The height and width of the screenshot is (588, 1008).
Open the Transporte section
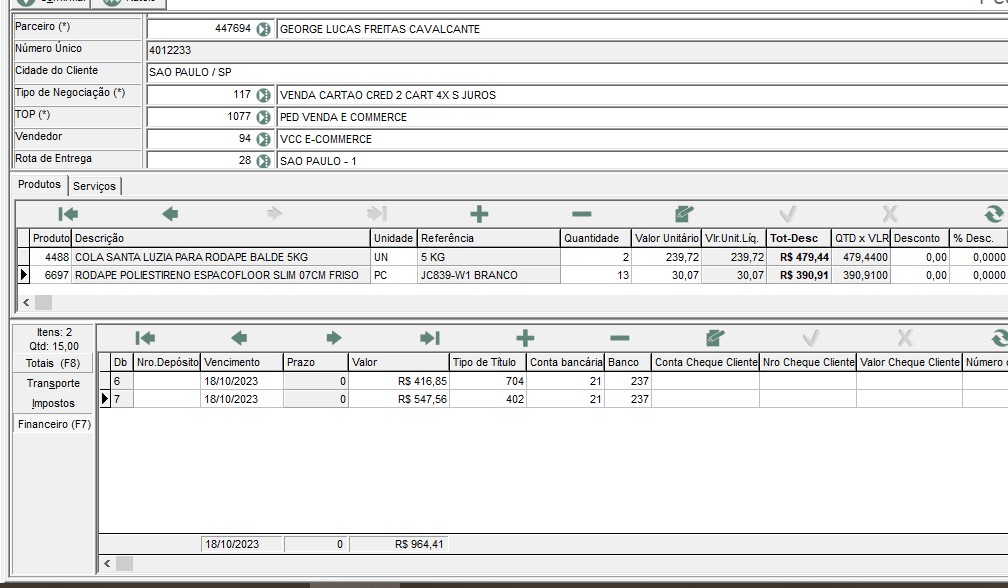pyautogui.click(x=53, y=383)
